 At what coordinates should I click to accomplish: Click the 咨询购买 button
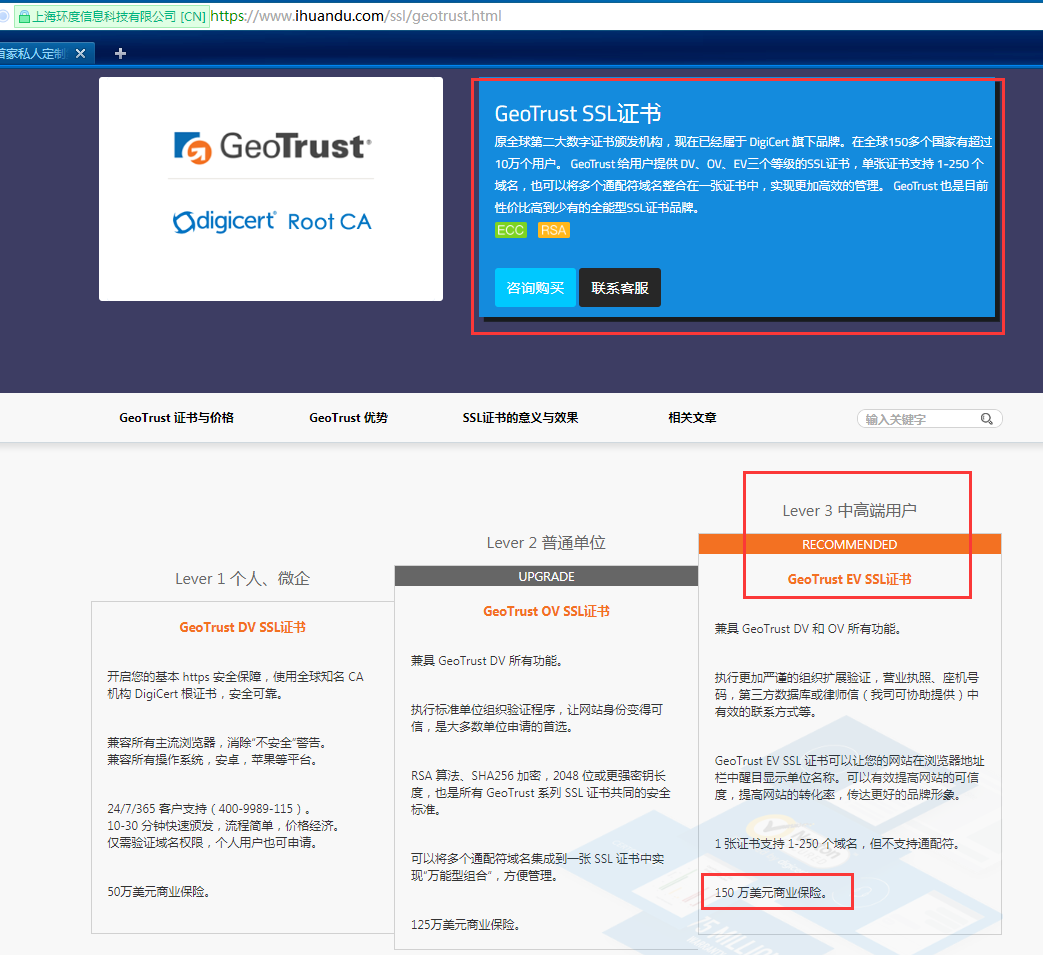(x=535, y=287)
